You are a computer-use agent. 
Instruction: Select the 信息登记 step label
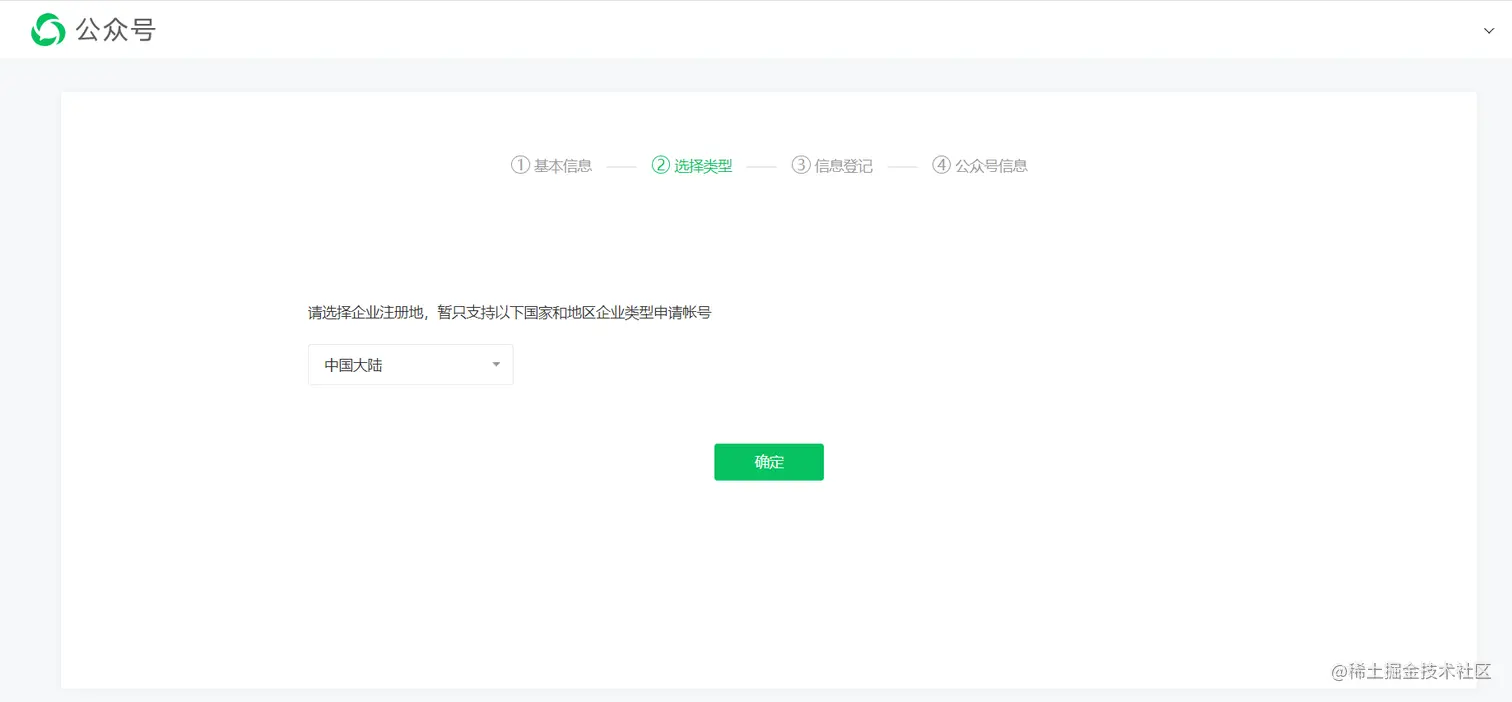pyautogui.click(x=843, y=165)
